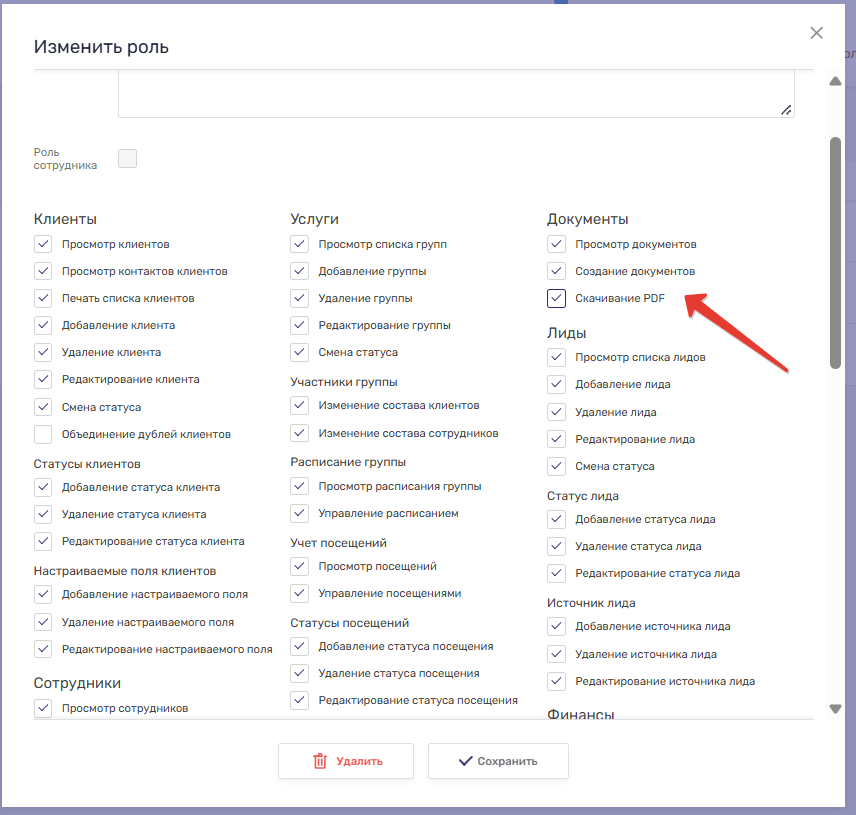Uncheck Просмотр клиентов
This screenshot has height=815, width=856.
pyautogui.click(x=43, y=244)
